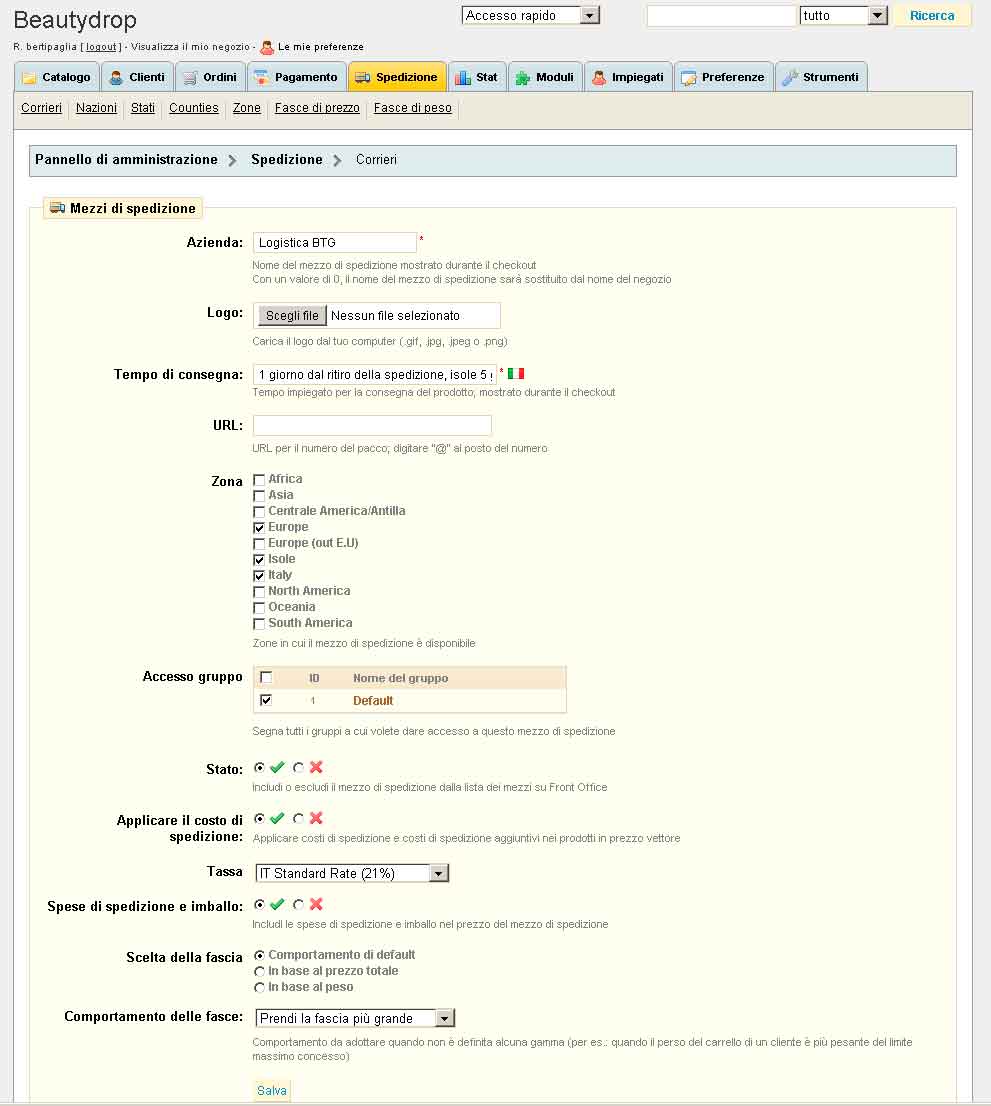This screenshot has height=1106, width=991.
Task: Switch to the Impiegati tab
Action: click(628, 77)
